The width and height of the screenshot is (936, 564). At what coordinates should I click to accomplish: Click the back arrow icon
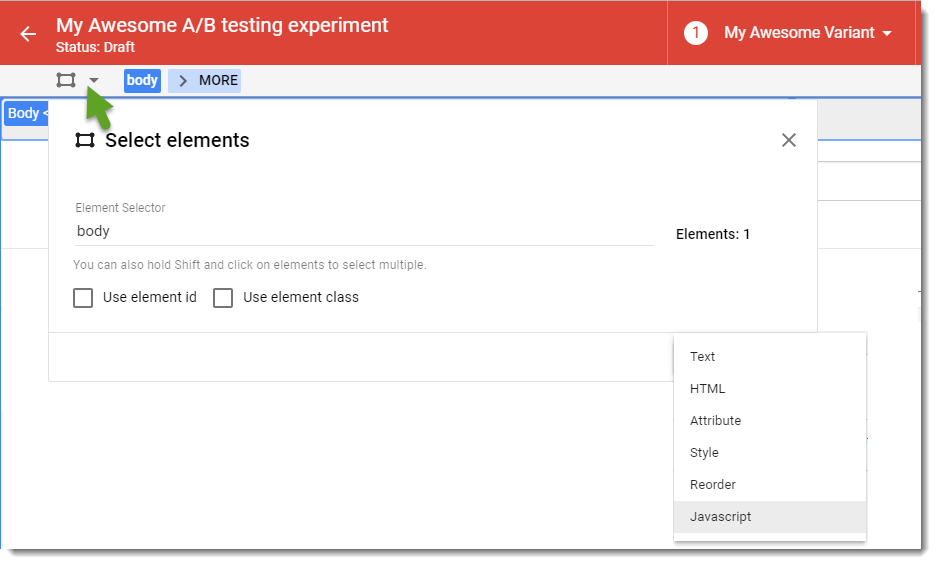[28, 34]
